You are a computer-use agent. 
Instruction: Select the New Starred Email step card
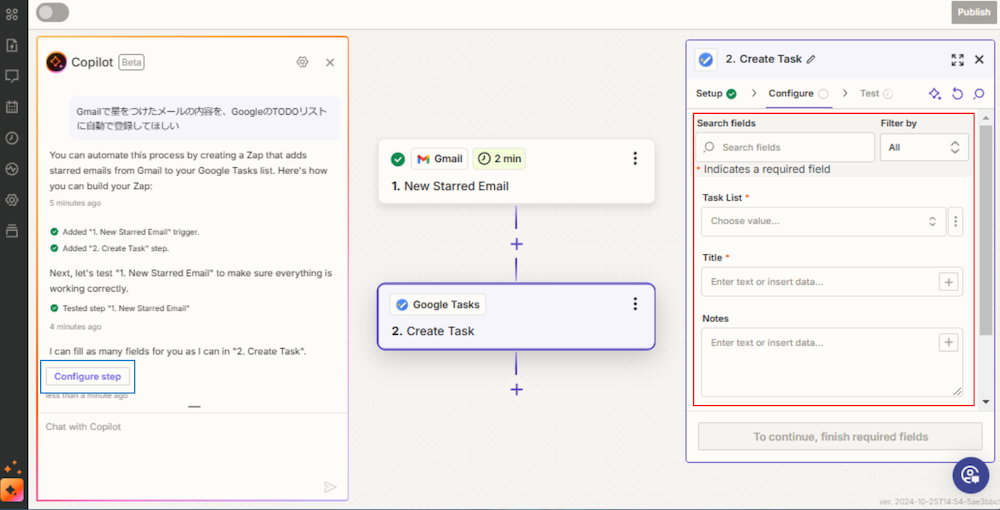pos(516,171)
